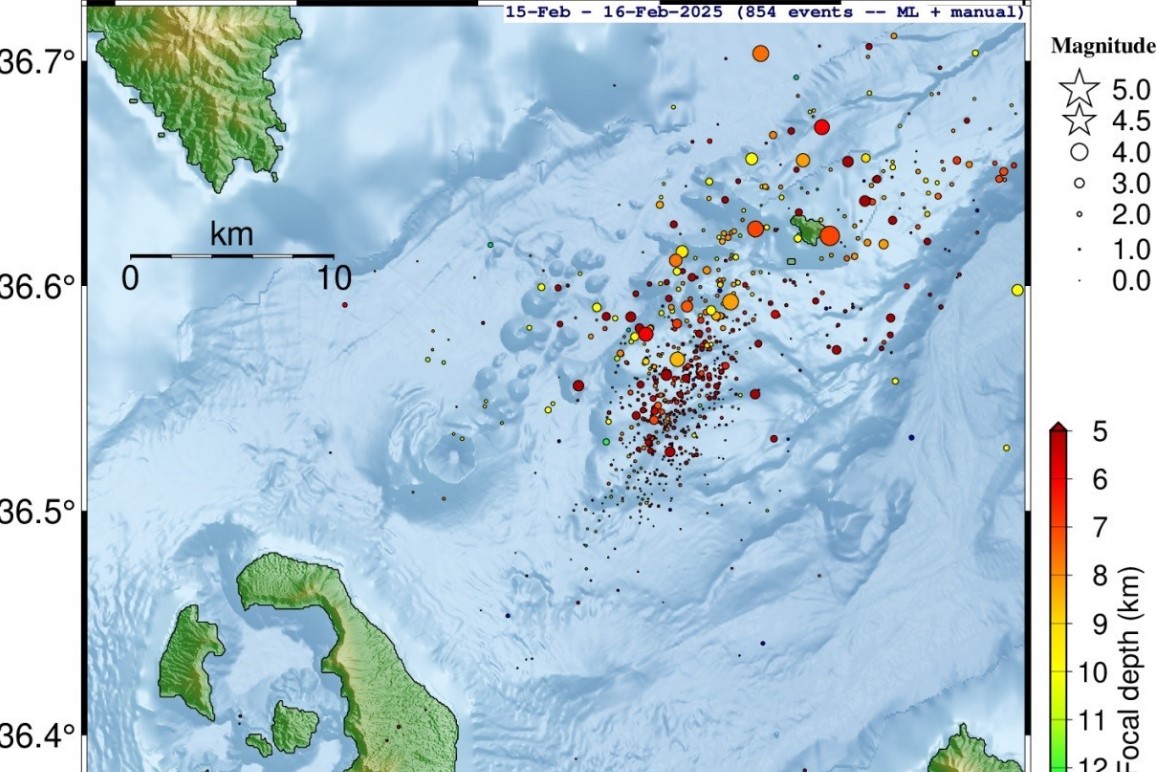Click the 5.0 magnitude star symbol
The image size is (1156, 772).
click(x=1080, y=90)
